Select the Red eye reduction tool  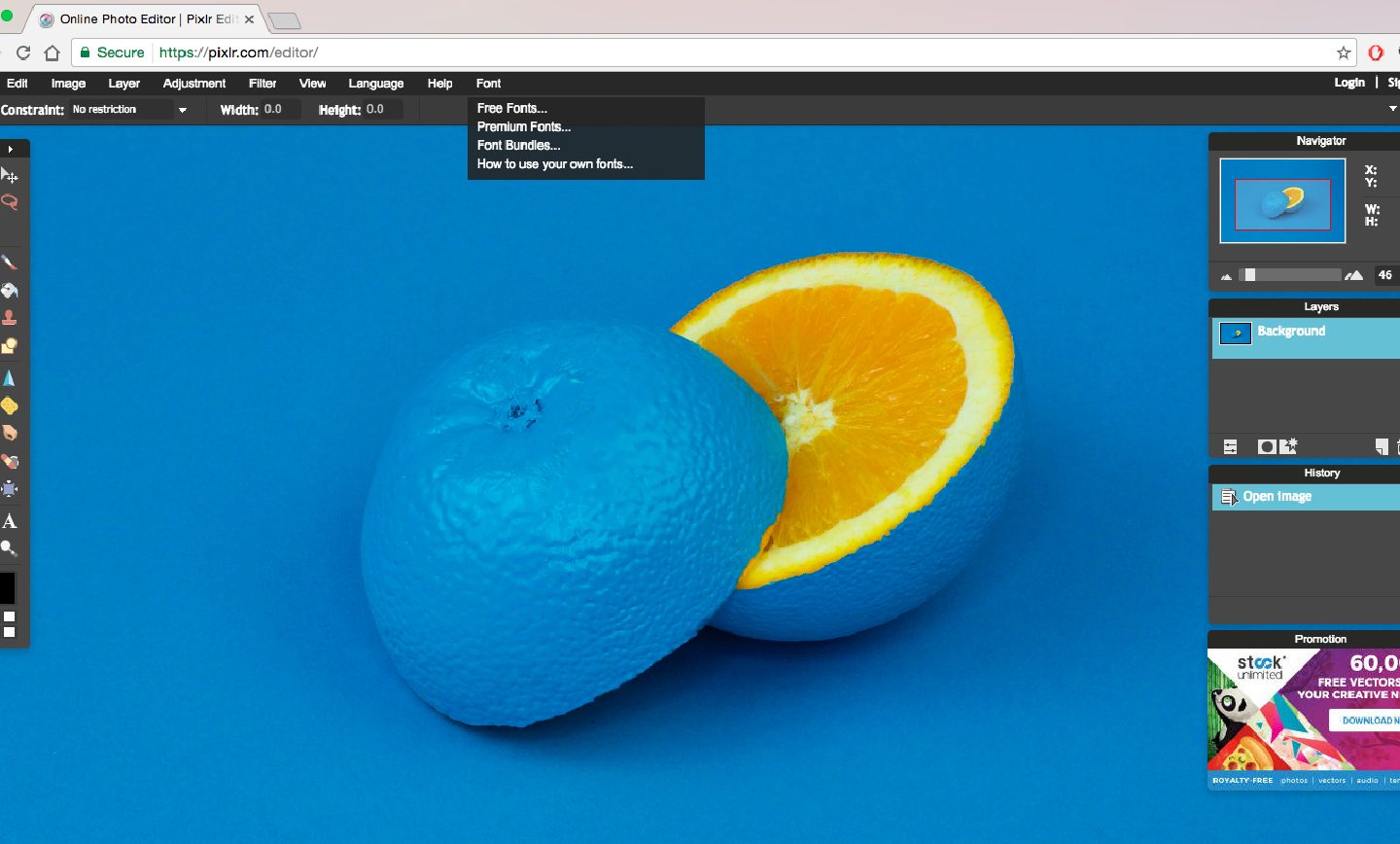[x=10, y=461]
